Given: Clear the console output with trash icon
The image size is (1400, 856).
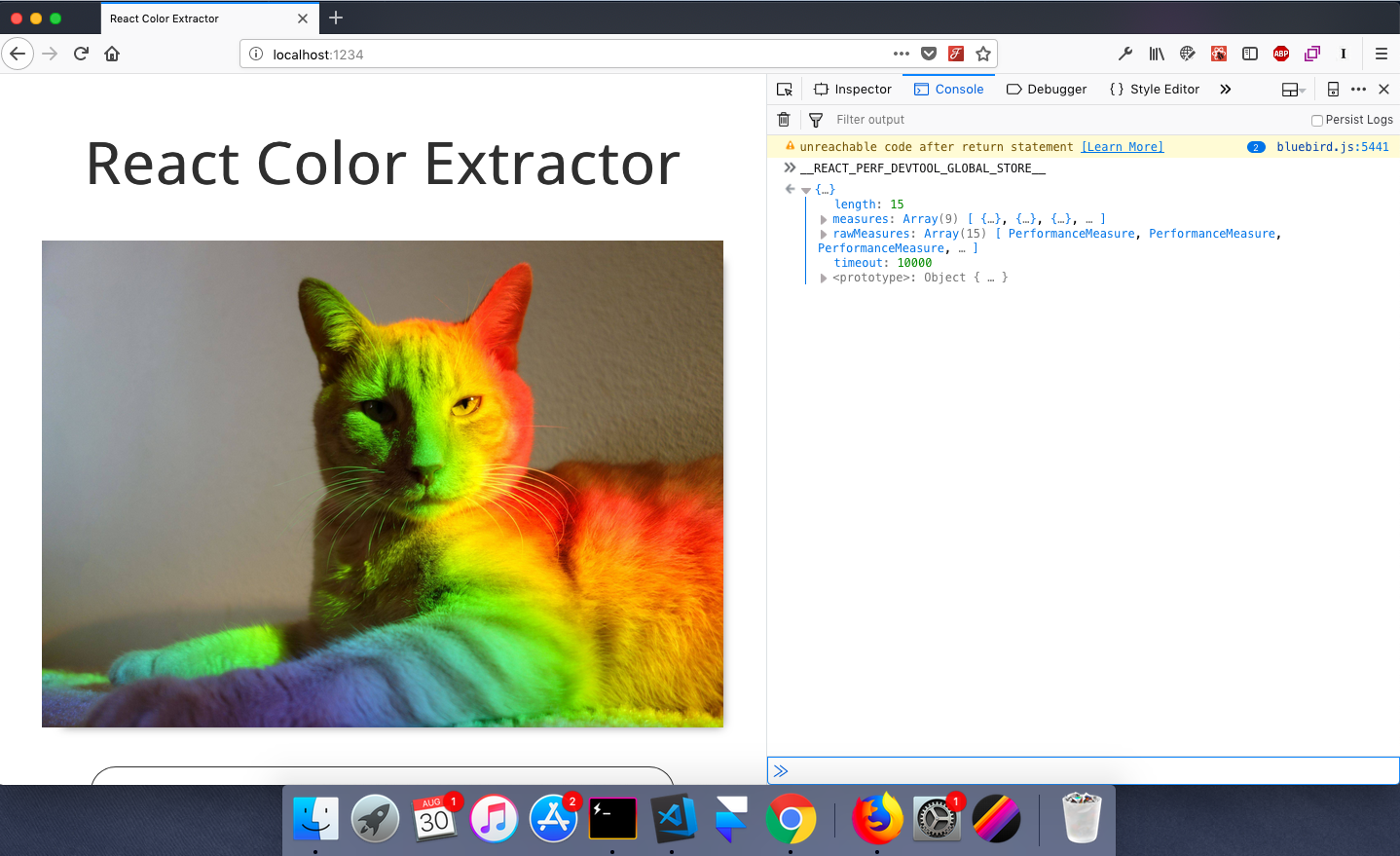Looking at the screenshot, I should pyautogui.click(x=784, y=119).
